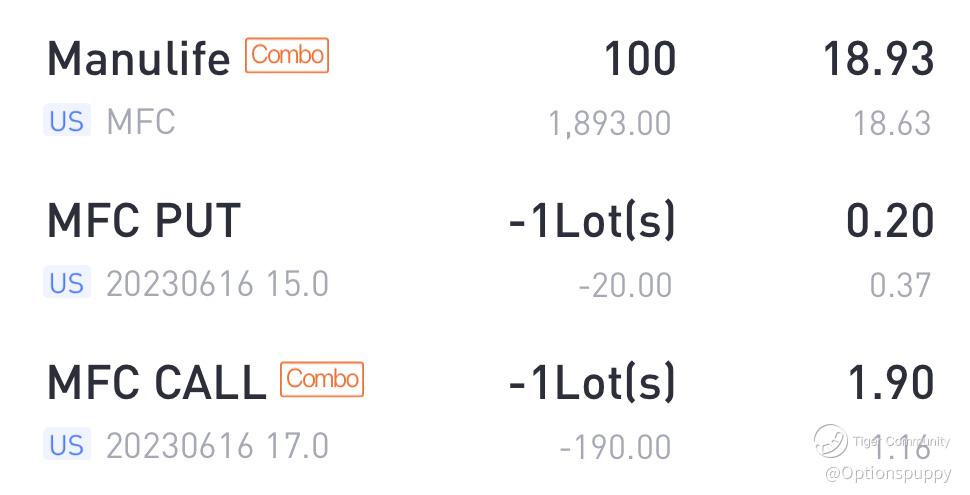
Task: Open the Manulife position row
Action: [485, 87]
